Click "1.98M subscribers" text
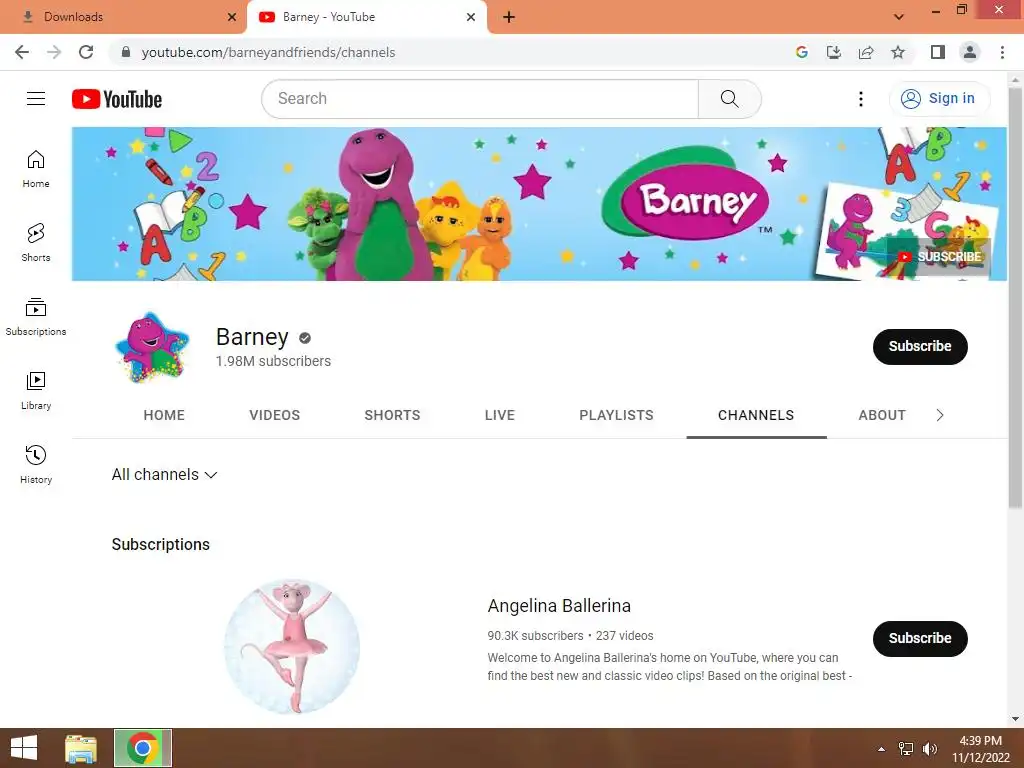Image resolution: width=1024 pixels, height=768 pixels. [273, 361]
